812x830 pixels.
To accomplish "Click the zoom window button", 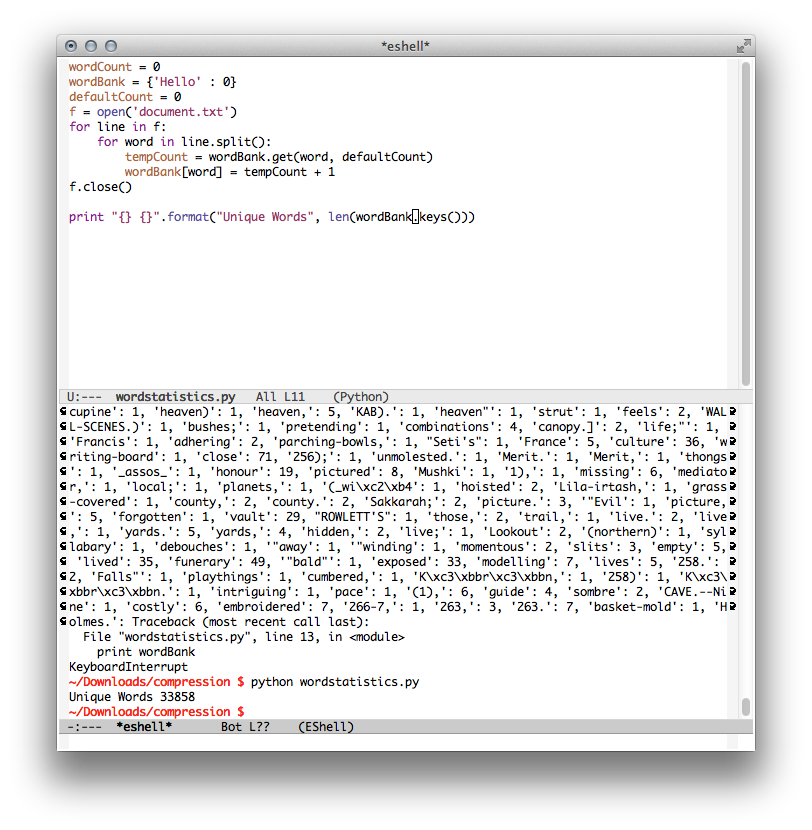I will click(111, 46).
